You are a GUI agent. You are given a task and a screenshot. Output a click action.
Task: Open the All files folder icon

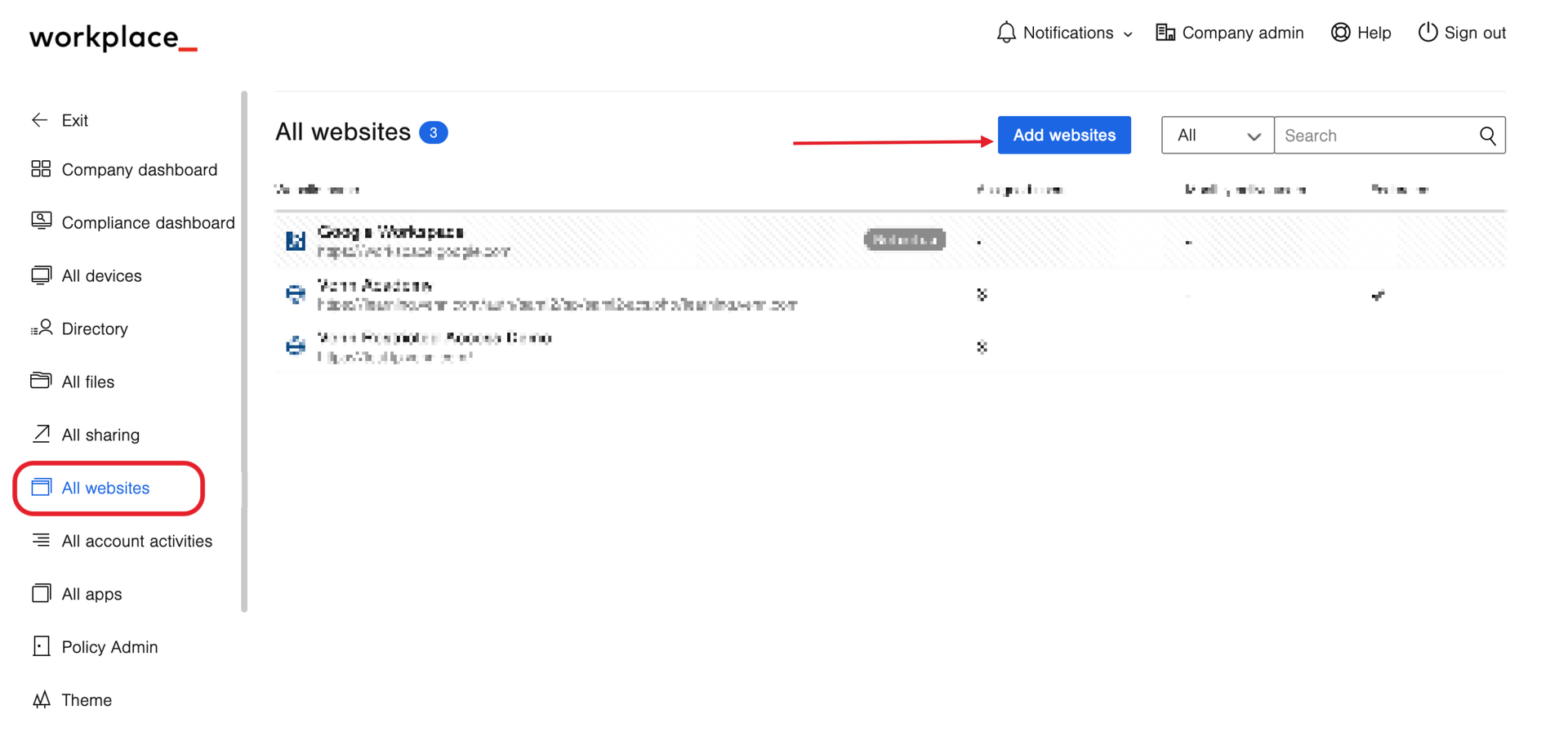pos(41,381)
